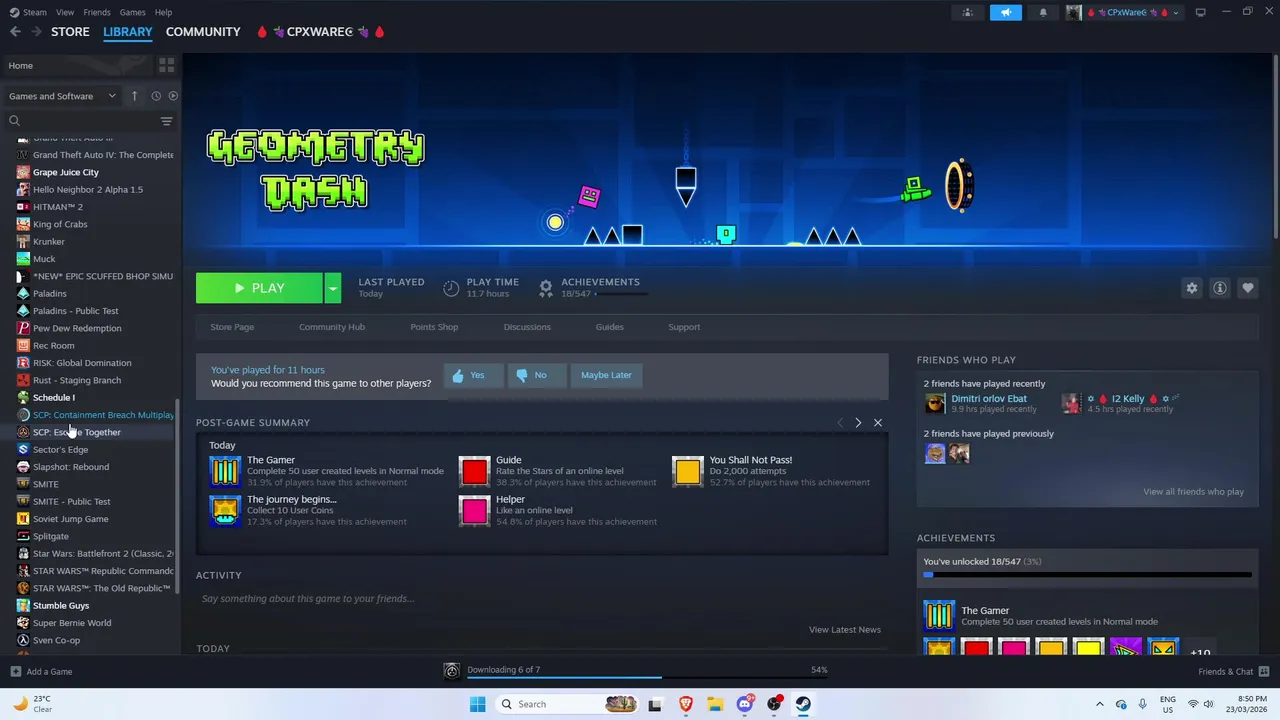1280x720 pixels.
Task: Open Games and Software filter dropdown
Action: (x=62, y=96)
